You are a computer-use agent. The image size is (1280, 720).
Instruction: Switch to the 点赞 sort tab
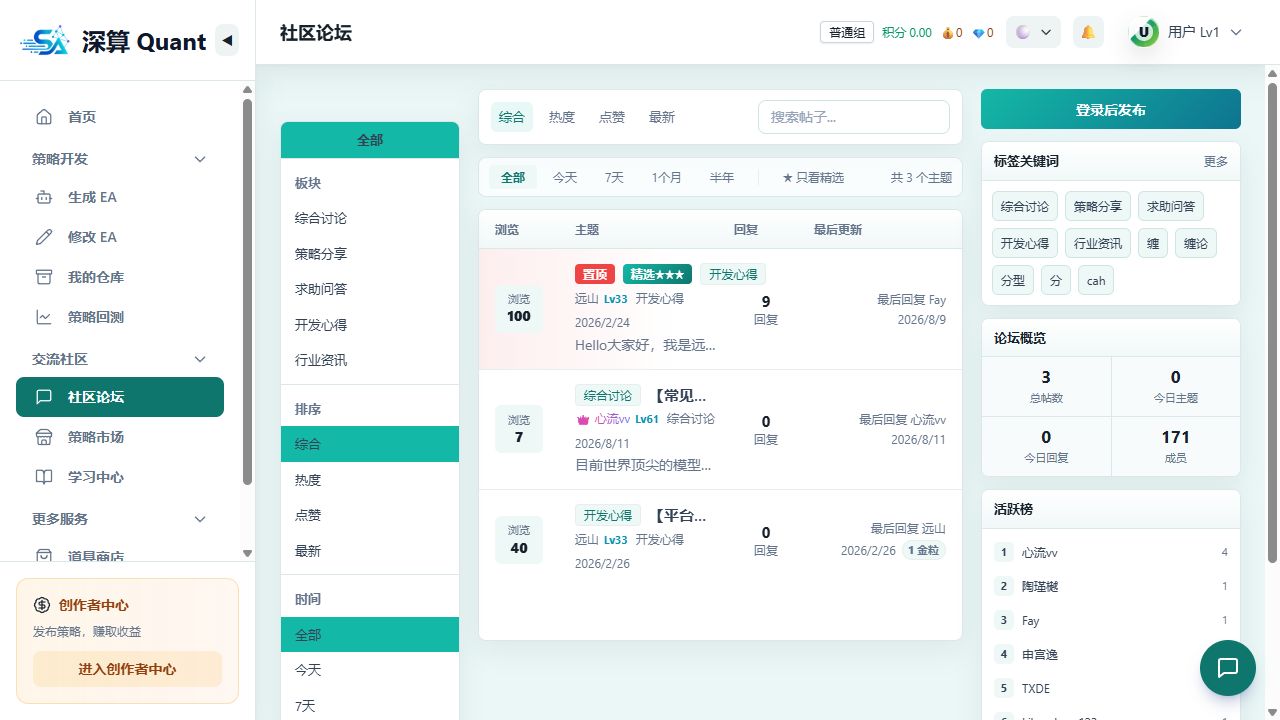[612, 117]
